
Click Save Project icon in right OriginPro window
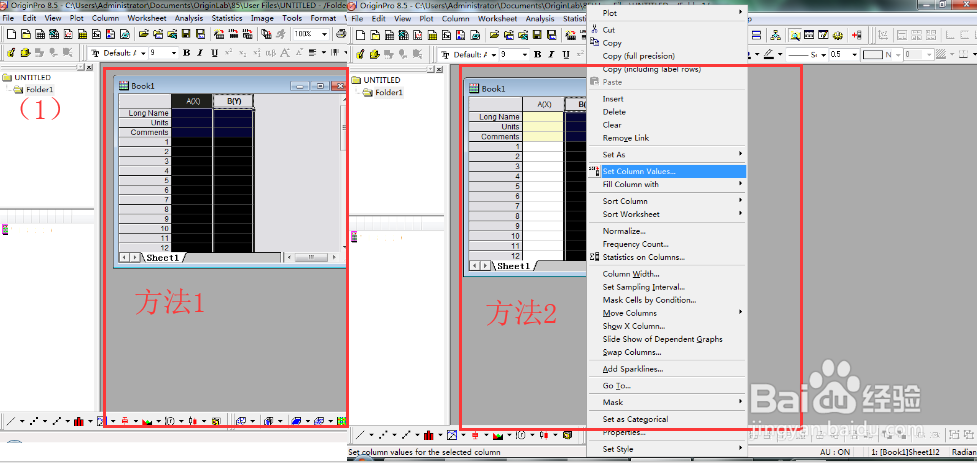(536, 35)
